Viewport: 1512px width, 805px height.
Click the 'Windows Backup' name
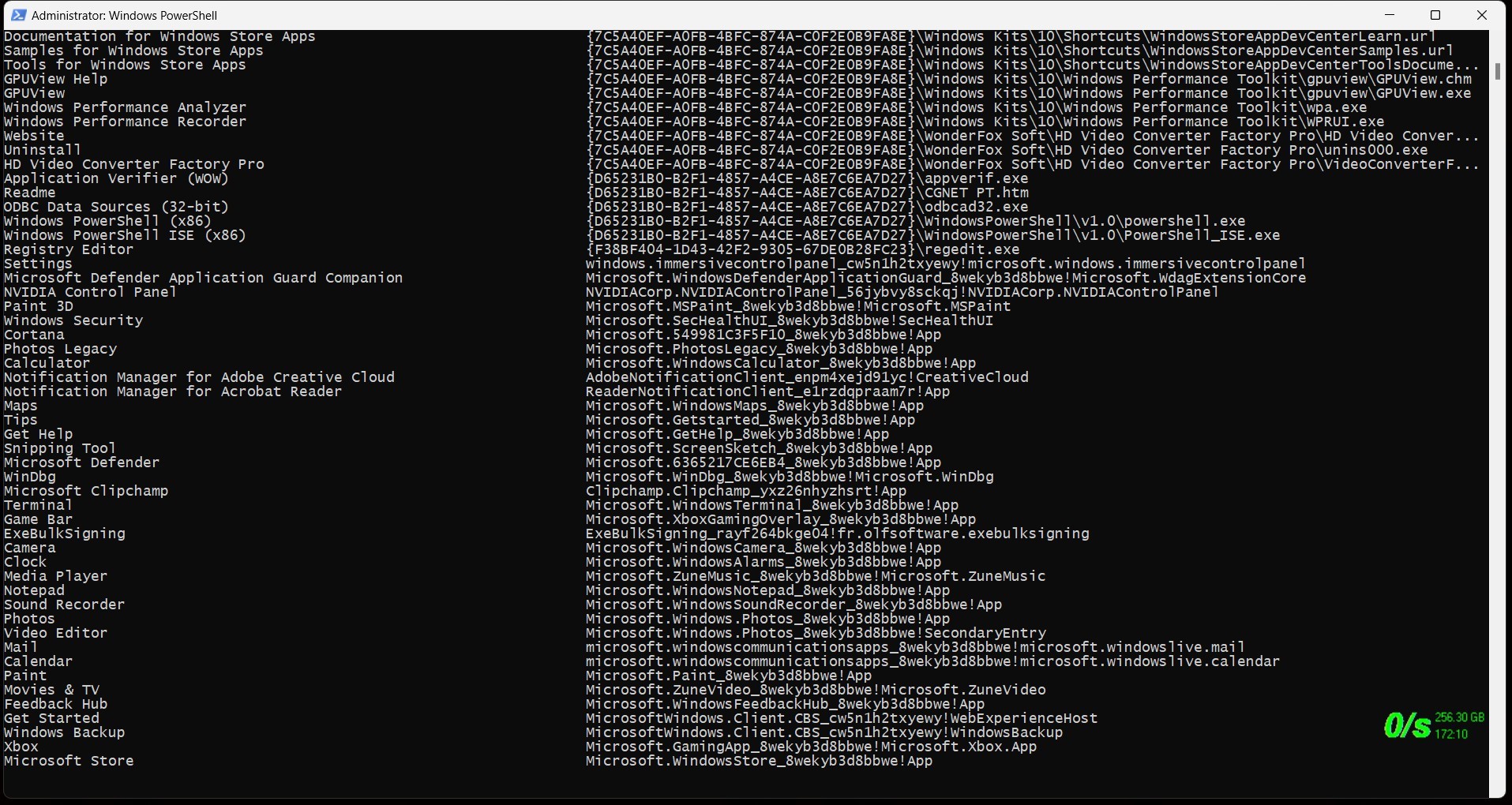65,732
